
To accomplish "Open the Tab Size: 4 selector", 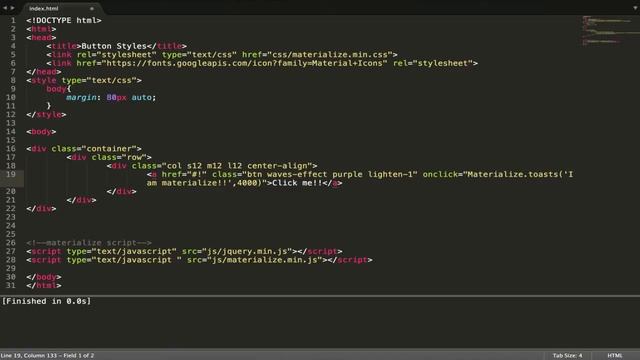I will point(567,356).
